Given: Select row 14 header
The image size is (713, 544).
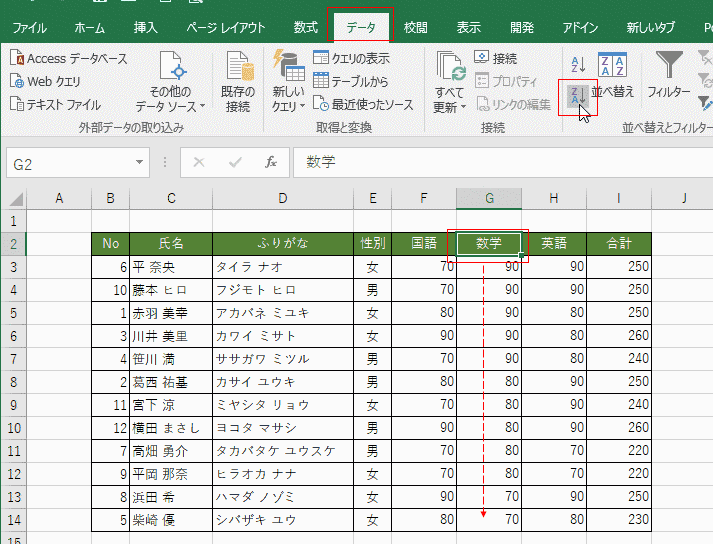Looking at the screenshot, I should coord(14,520).
